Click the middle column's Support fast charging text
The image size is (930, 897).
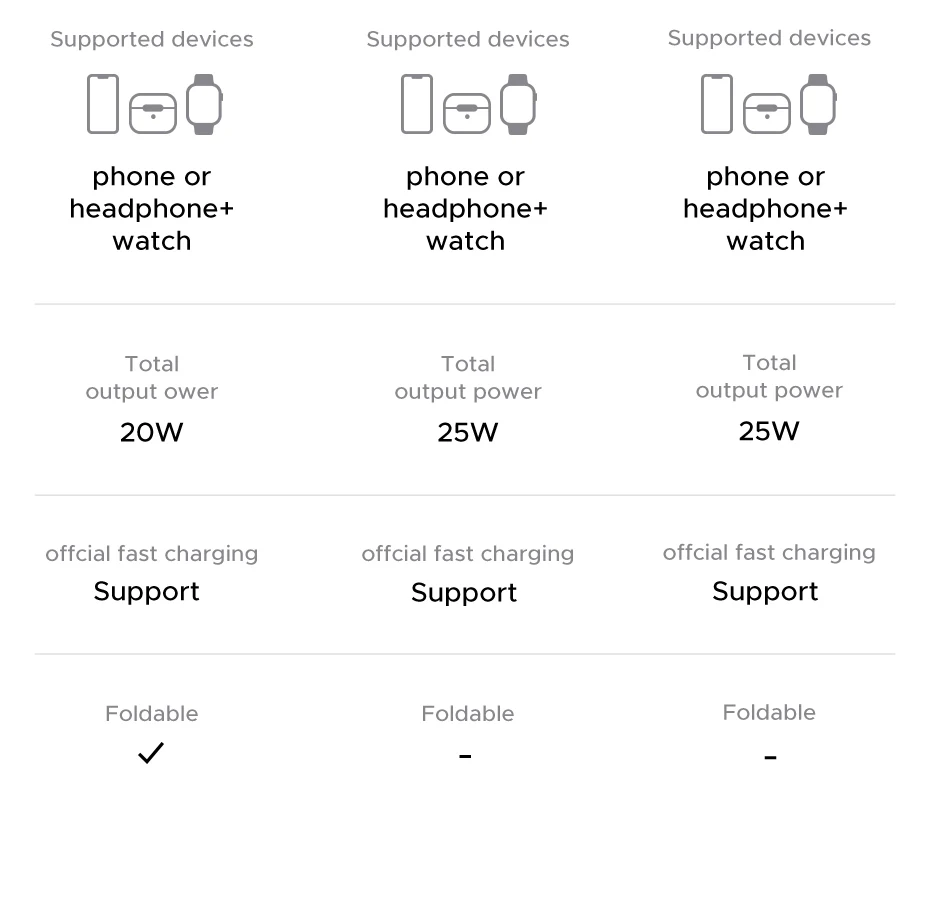click(x=464, y=592)
